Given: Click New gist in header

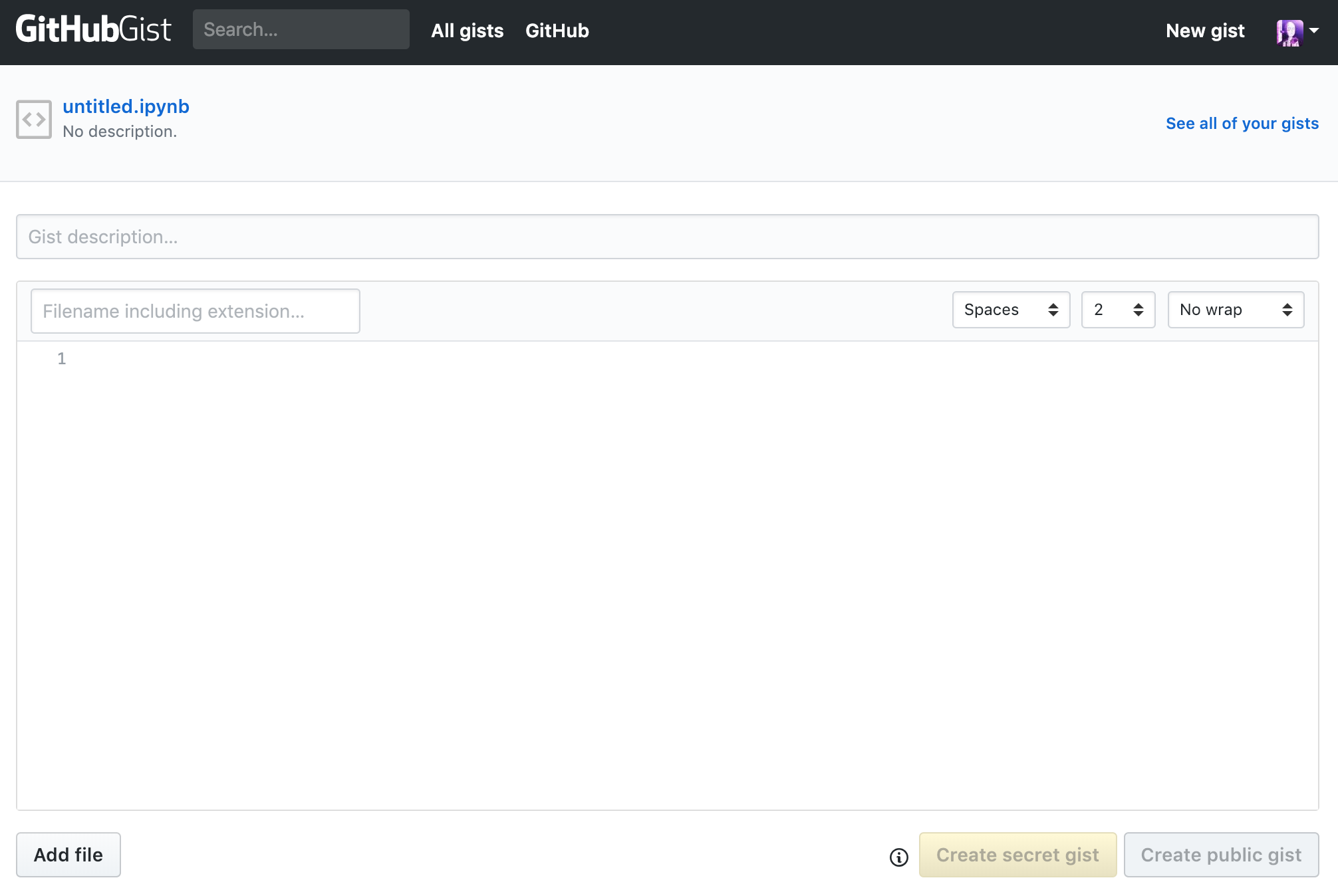Looking at the screenshot, I should [x=1204, y=31].
